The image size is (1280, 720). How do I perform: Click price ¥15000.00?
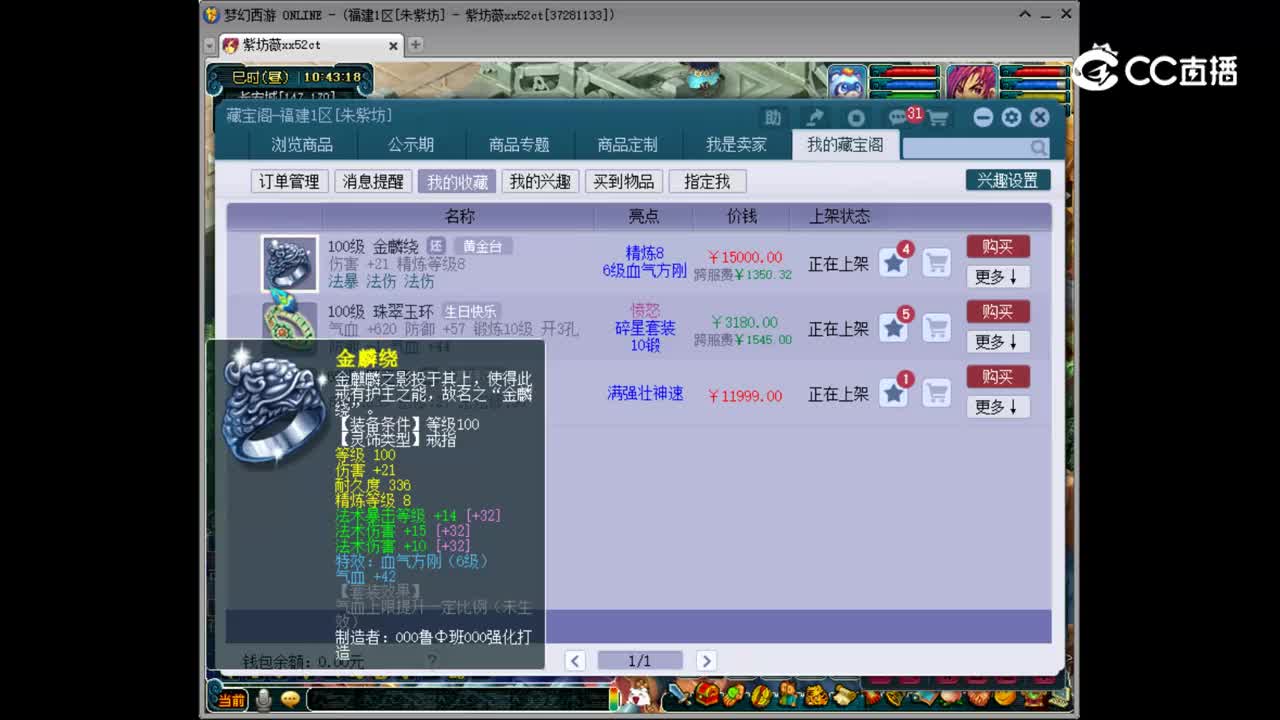click(745, 257)
